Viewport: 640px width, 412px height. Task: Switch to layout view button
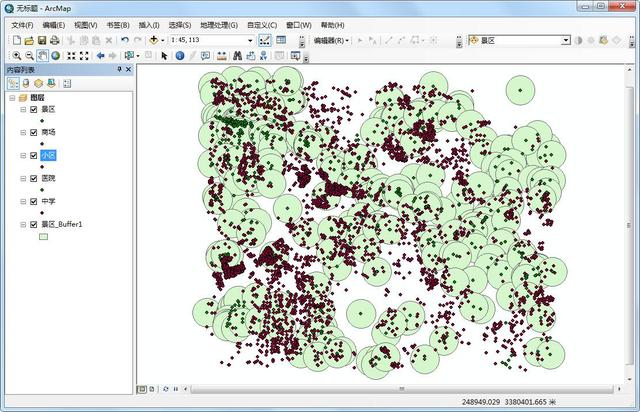pyautogui.click(x=151, y=389)
